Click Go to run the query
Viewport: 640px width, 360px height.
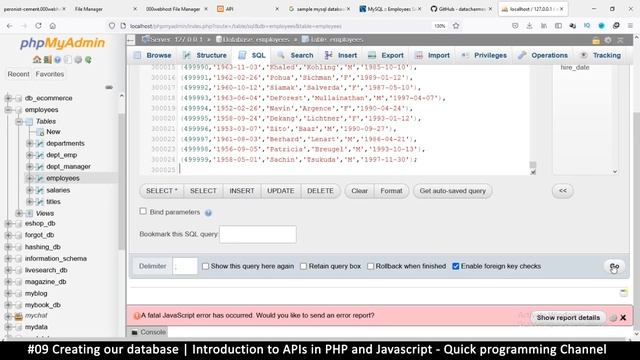point(614,267)
